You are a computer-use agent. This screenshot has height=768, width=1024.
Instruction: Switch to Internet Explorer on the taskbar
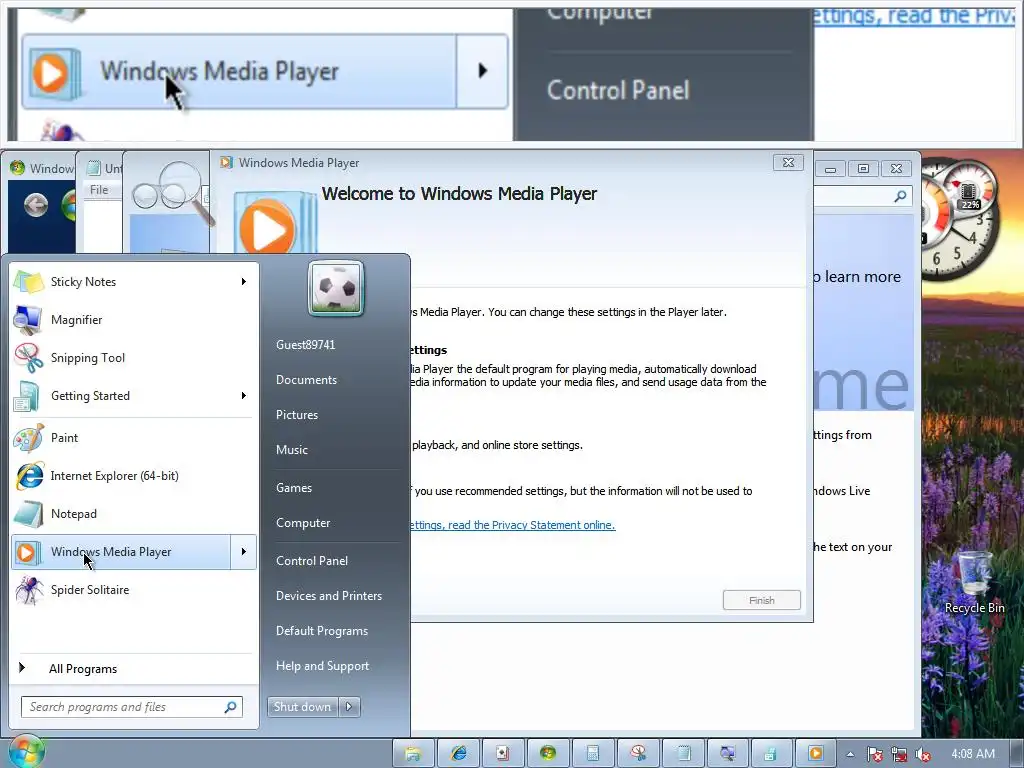(x=458, y=754)
